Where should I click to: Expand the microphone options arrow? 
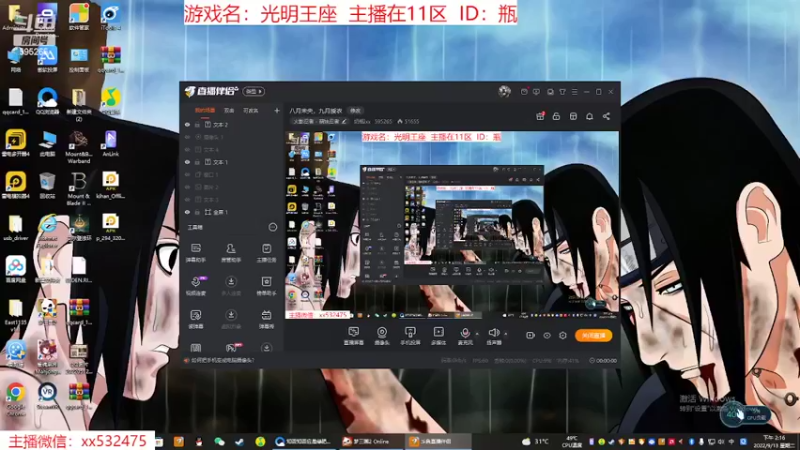coord(477,334)
